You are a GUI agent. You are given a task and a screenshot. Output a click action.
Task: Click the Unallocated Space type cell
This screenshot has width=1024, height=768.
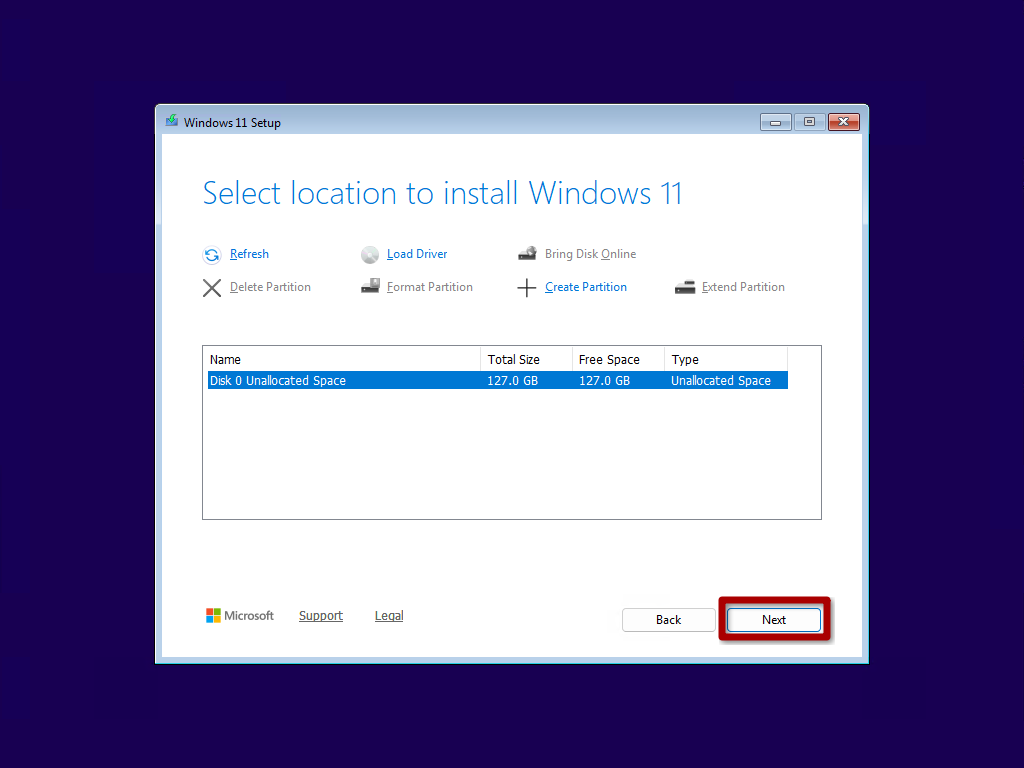tap(721, 381)
